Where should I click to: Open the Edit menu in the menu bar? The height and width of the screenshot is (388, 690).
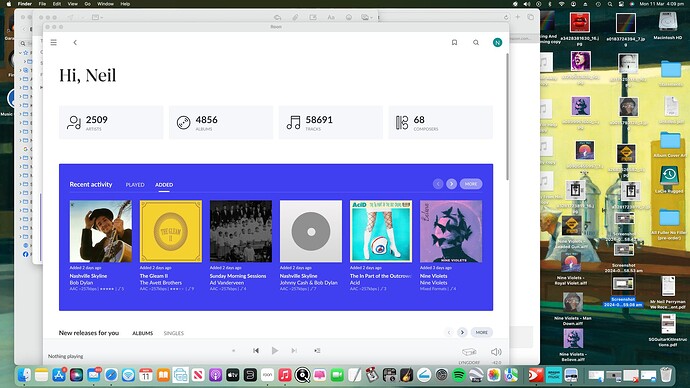[57, 4]
